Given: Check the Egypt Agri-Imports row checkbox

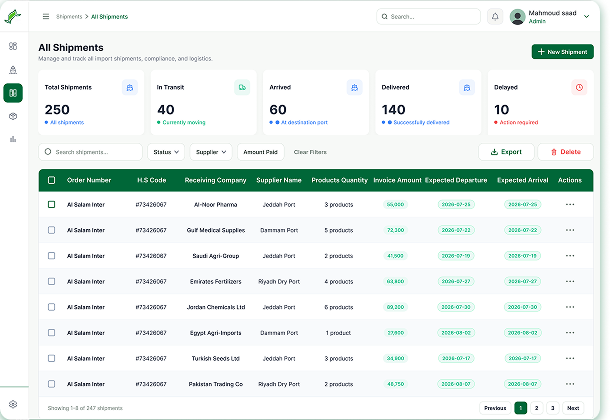Looking at the screenshot, I should [x=51, y=333].
